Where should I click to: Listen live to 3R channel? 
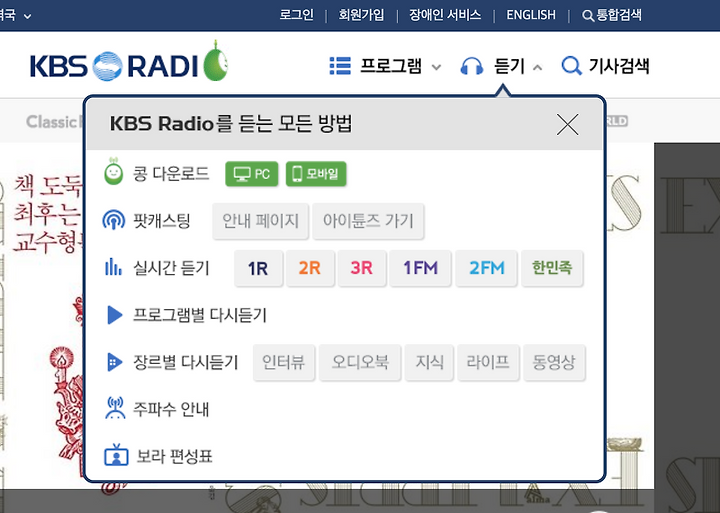362,268
